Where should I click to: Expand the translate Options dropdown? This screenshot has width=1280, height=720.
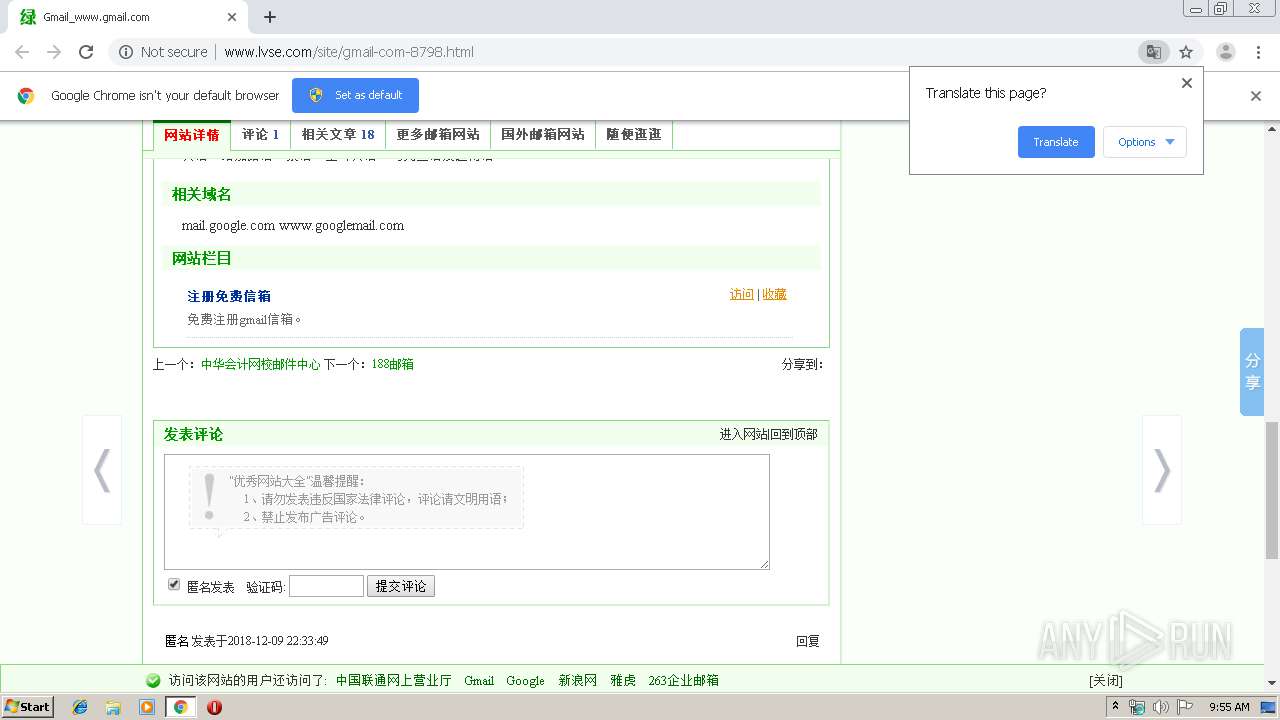pyautogui.click(x=1145, y=142)
